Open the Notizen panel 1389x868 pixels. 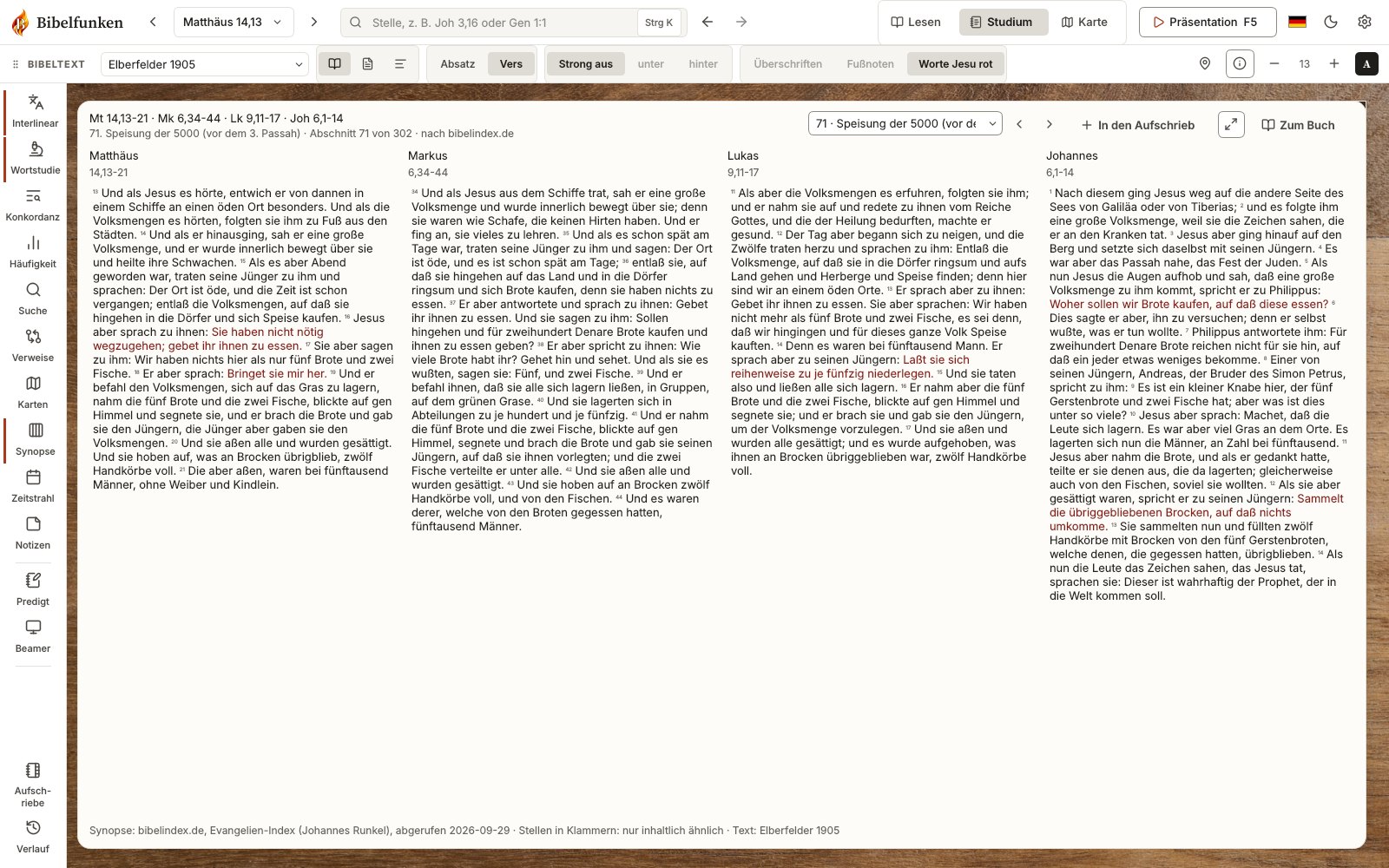(x=33, y=533)
